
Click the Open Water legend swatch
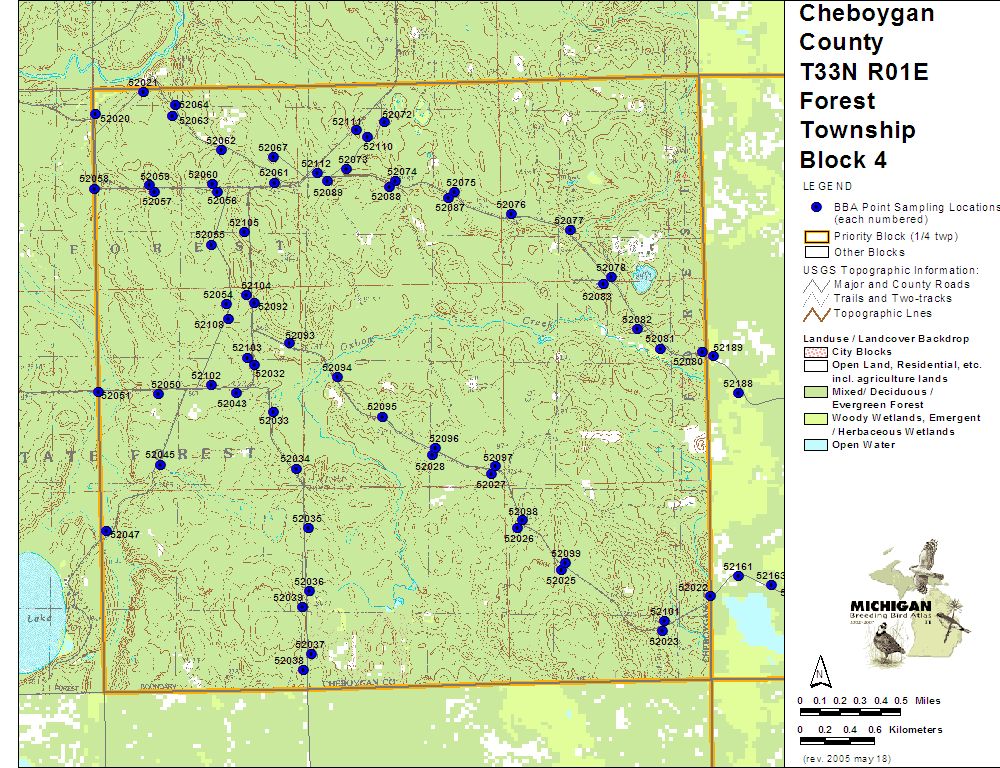pyautogui.click(x=816, y=445)
